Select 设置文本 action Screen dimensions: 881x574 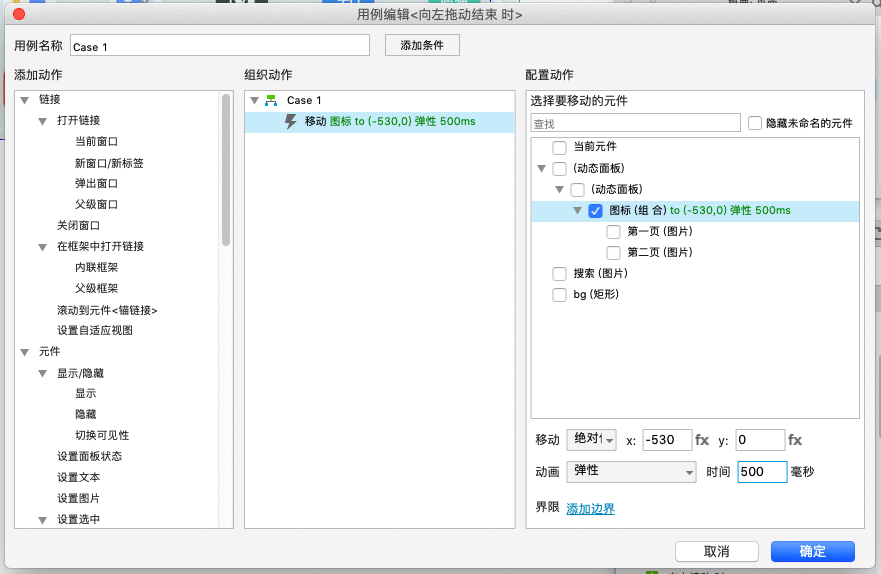78,477
